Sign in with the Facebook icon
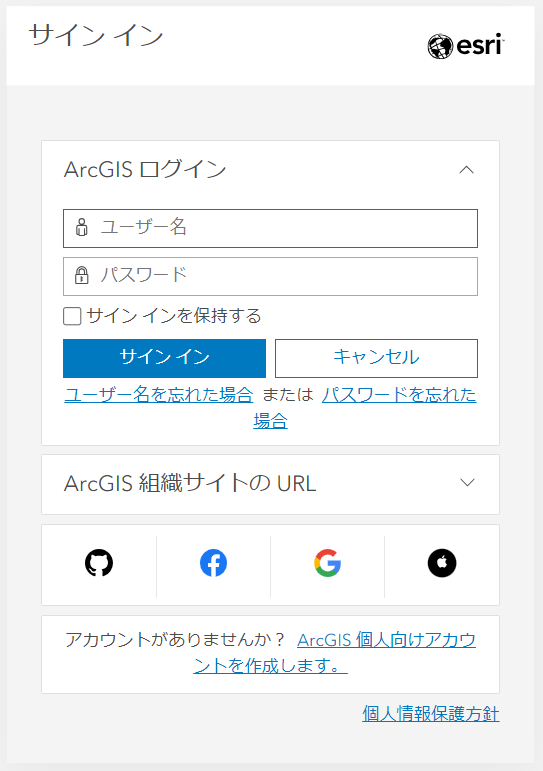 coord(213,563)
